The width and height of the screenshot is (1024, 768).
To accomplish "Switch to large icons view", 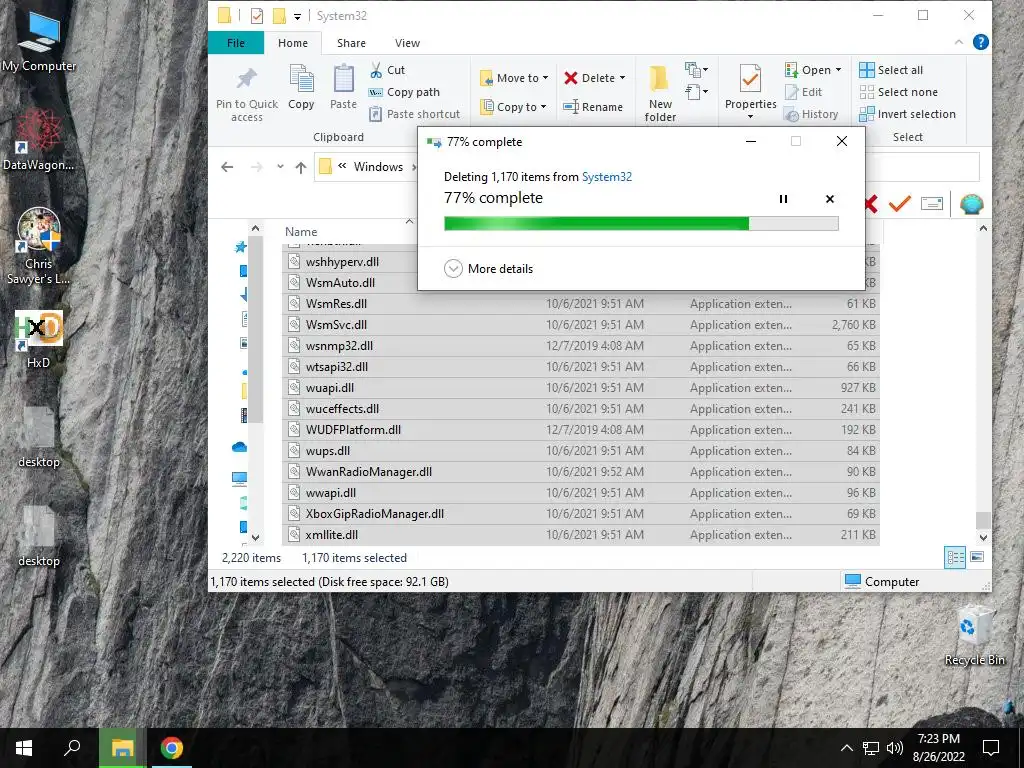I will (x=977, y=557).
